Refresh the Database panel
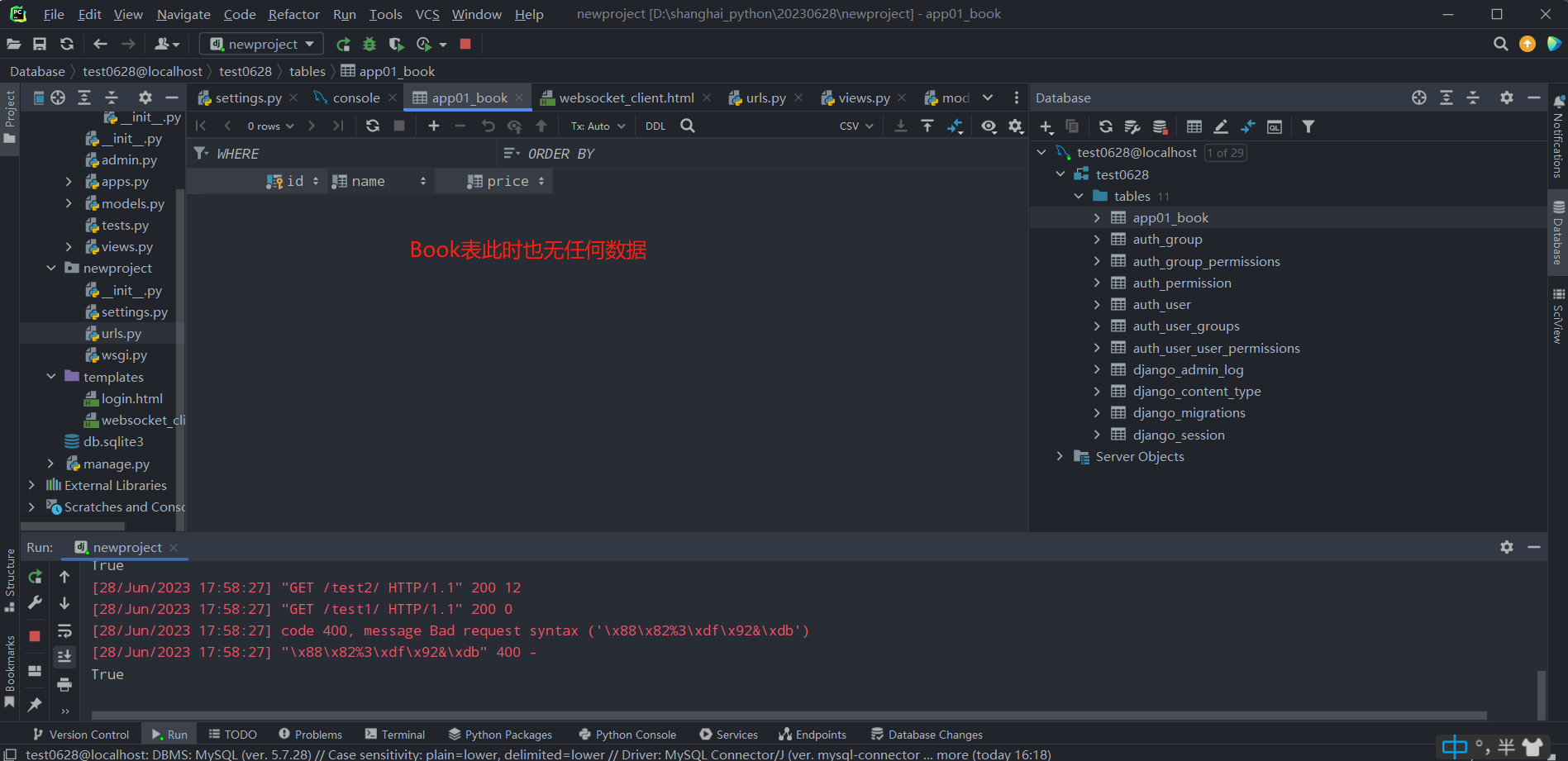1568x761 pixels. (1106, 126)
